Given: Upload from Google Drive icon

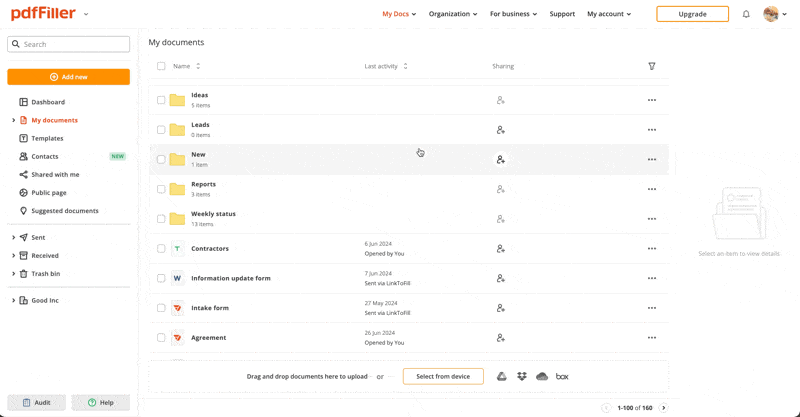Looking at the screenshot, I should click(x=502, y=377).
